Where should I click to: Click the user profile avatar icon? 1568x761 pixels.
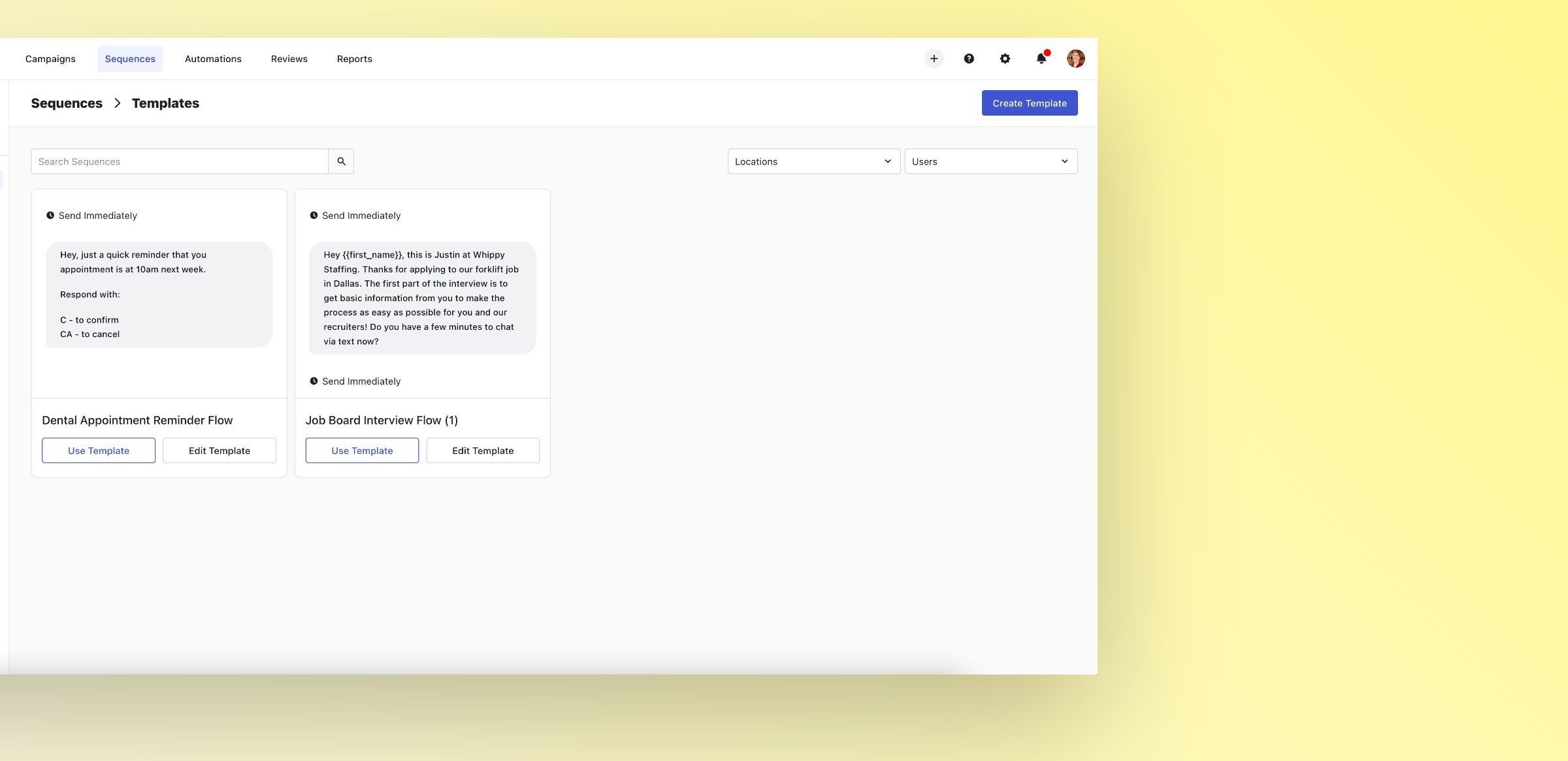(1076, 58)
